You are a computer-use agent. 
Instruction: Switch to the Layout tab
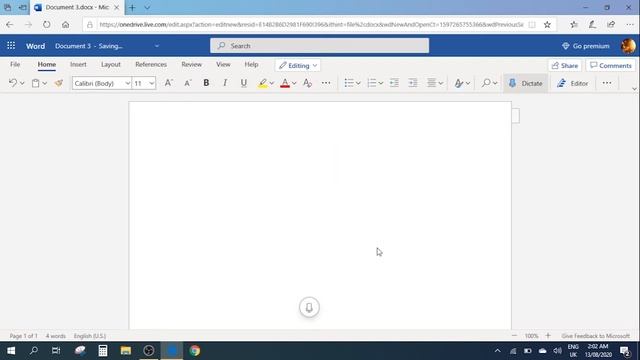pos(111,64)
